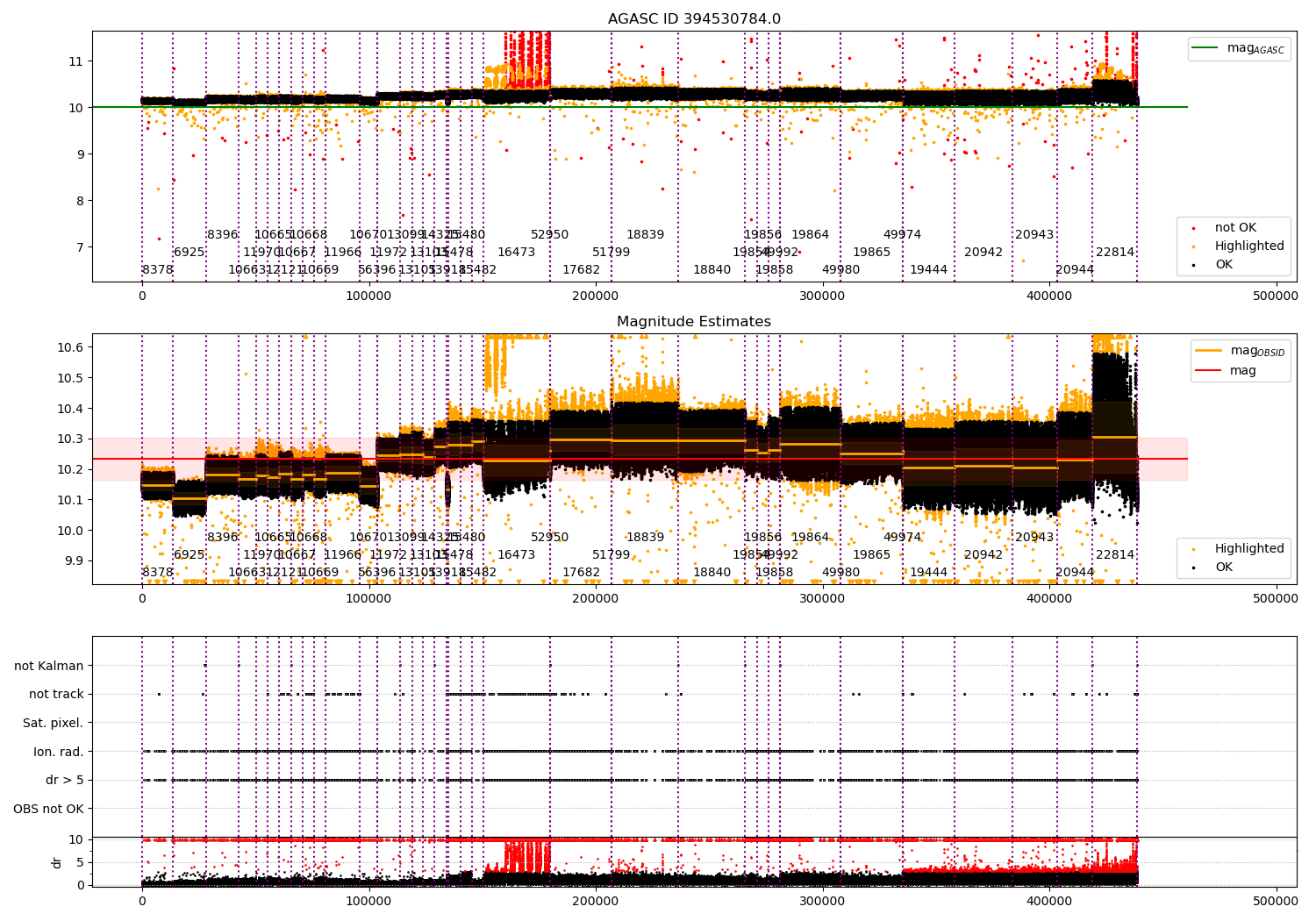Screen dimensions: 1316x921
Task: Click y-axis tick '10.5' in Magnitude Estimates
Action: click(72, 379)
